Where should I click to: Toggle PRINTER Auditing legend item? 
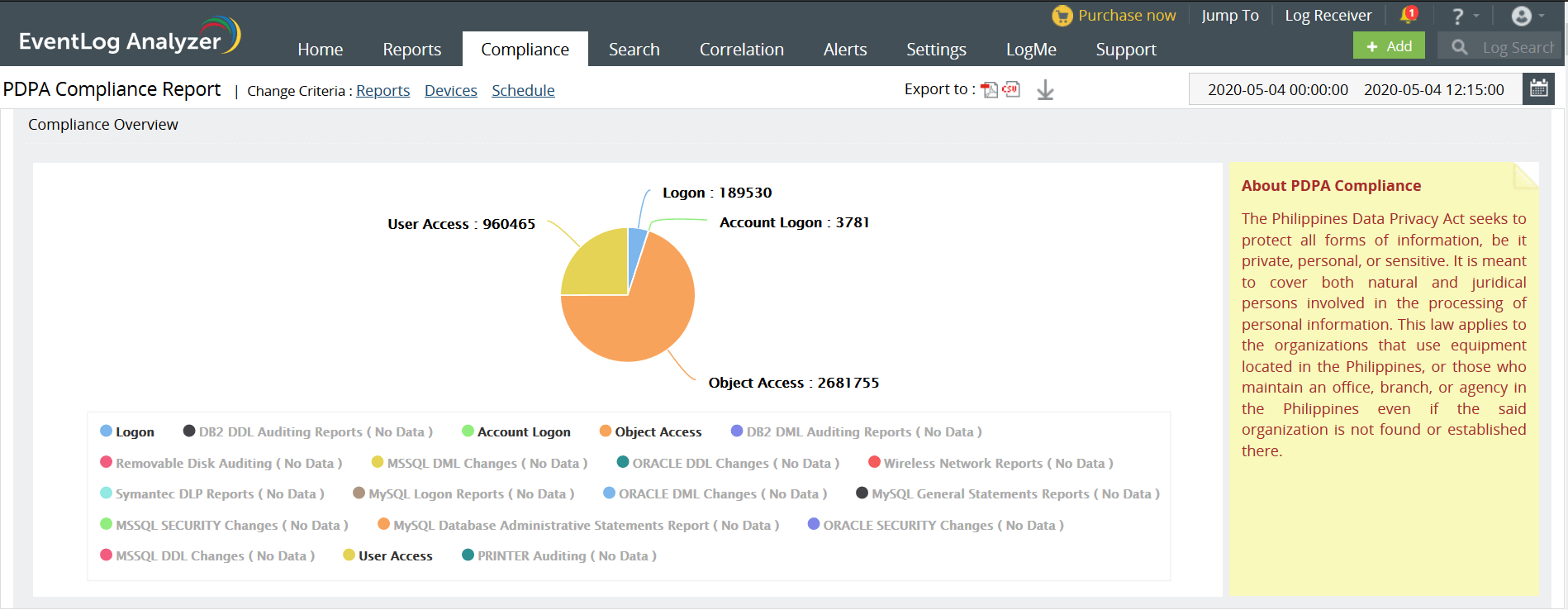pos(559,555)
